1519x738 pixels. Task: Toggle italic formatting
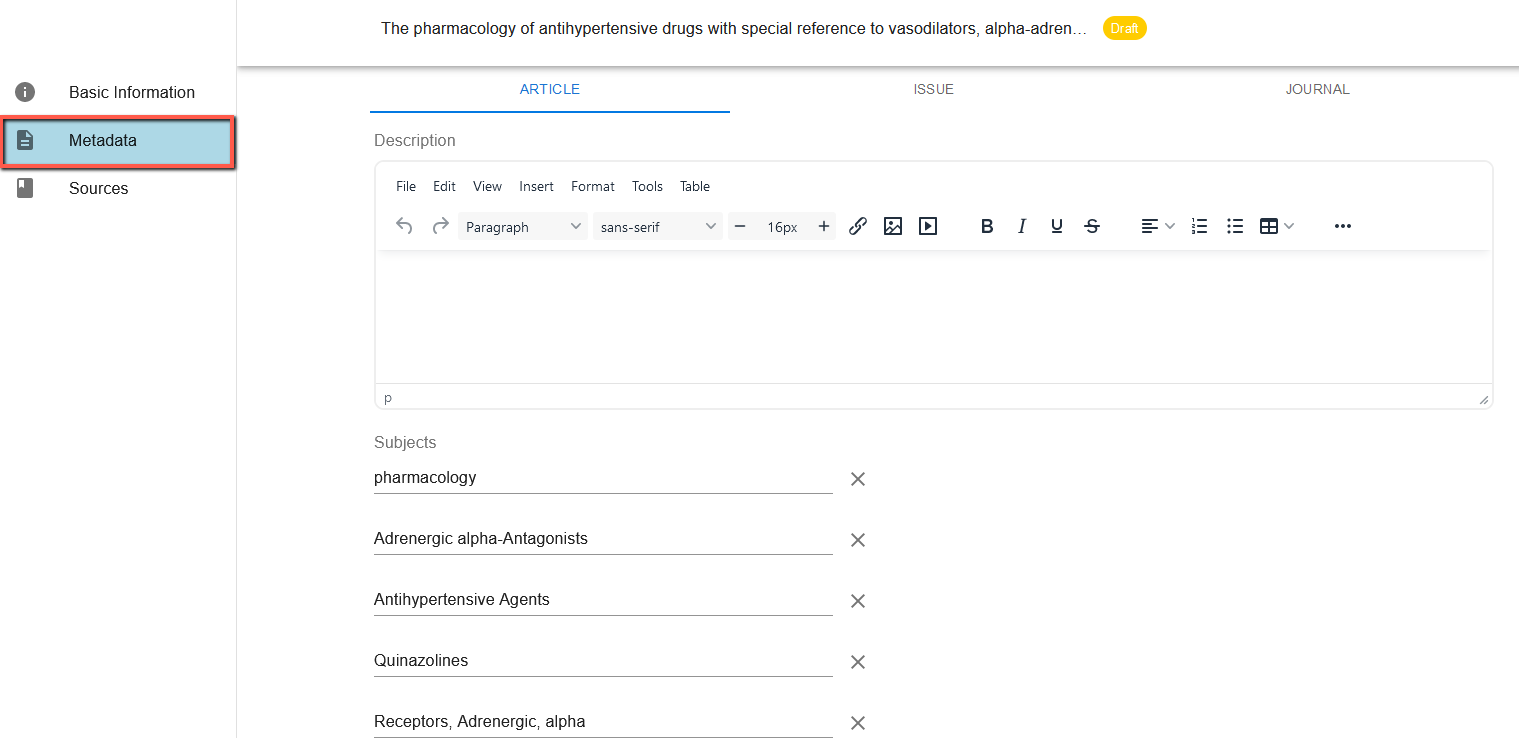tap(1022, 226)
